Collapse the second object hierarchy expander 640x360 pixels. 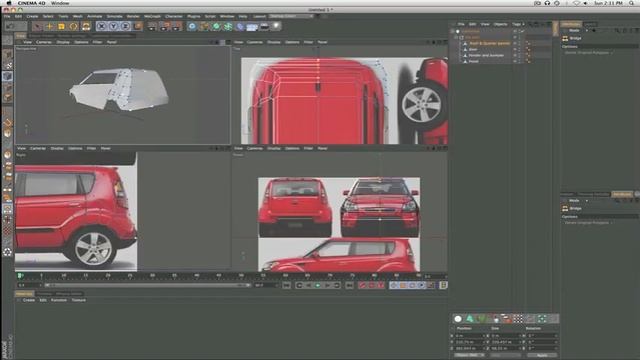coord(456,37)
